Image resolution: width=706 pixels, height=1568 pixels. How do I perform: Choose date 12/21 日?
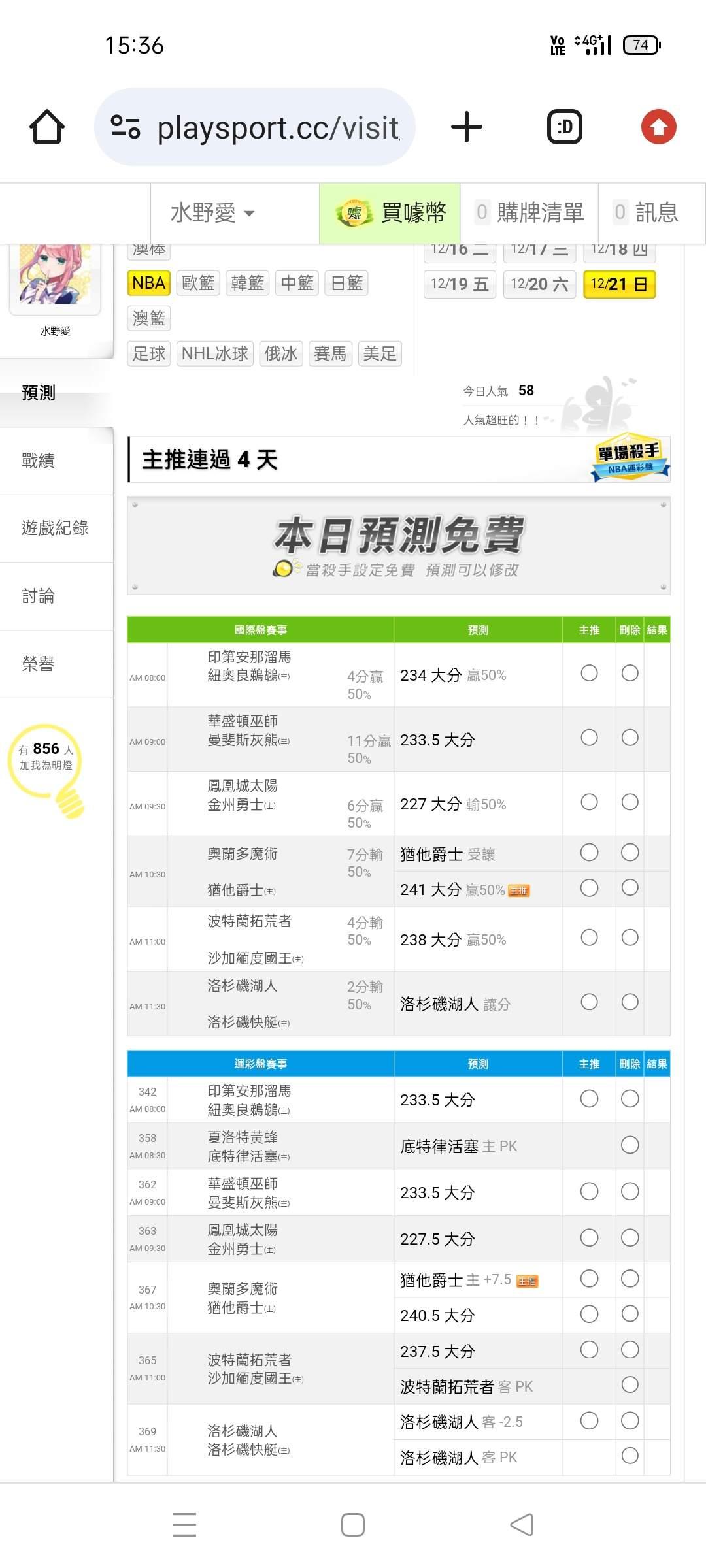[x=619, y=284]
